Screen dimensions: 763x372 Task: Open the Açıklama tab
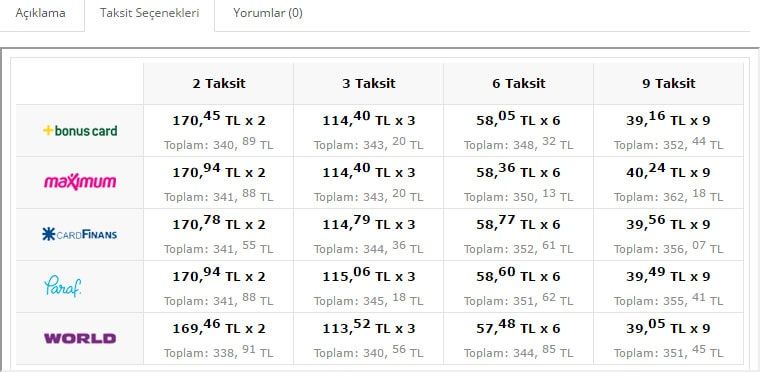pos(40,13)
